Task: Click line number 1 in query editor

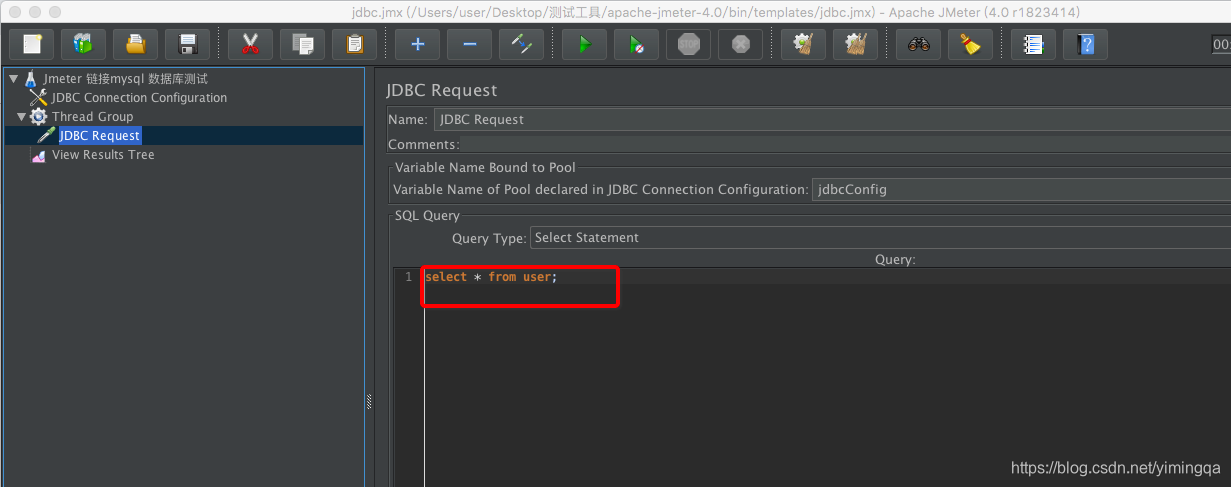Action: point(408,277)
